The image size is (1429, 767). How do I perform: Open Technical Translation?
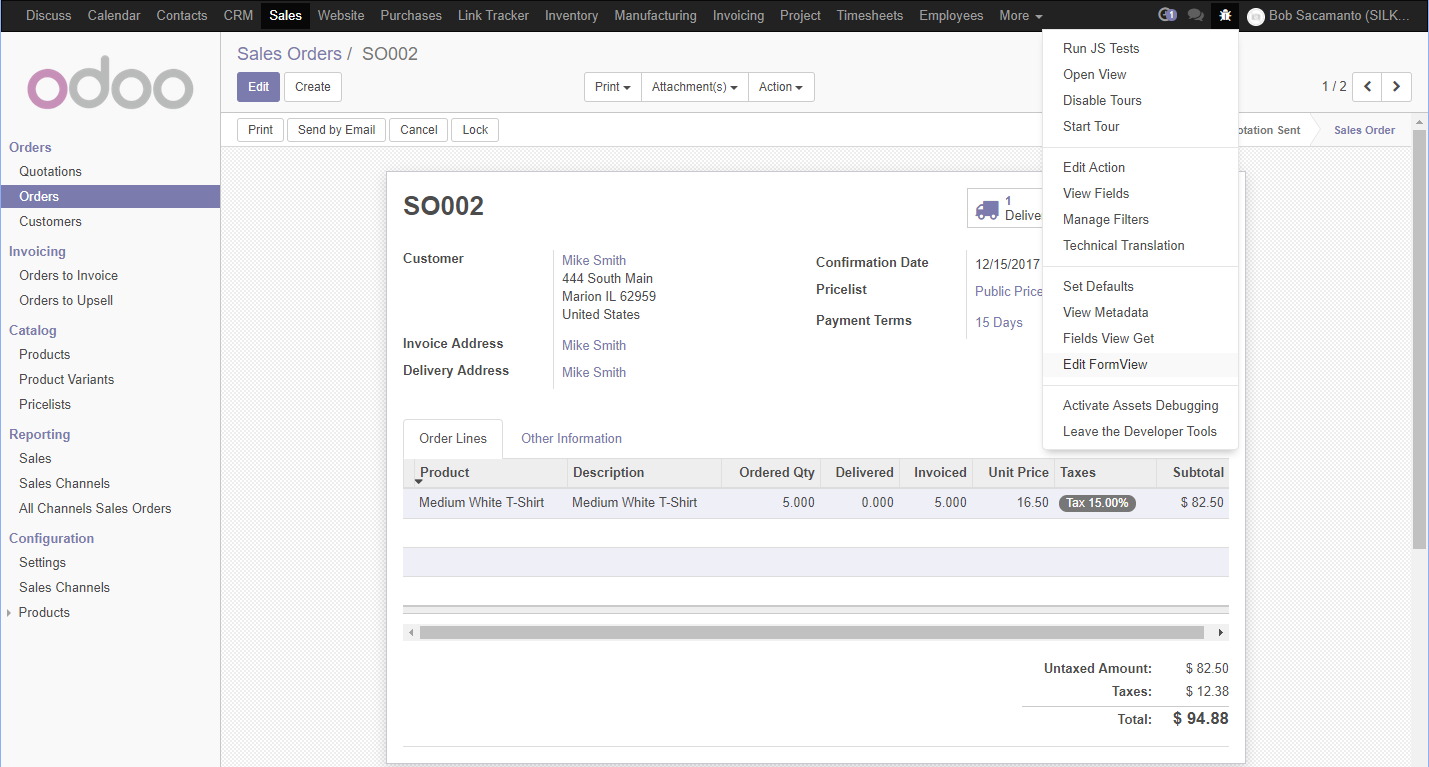pyautogui.click(x=1140, y=245)
